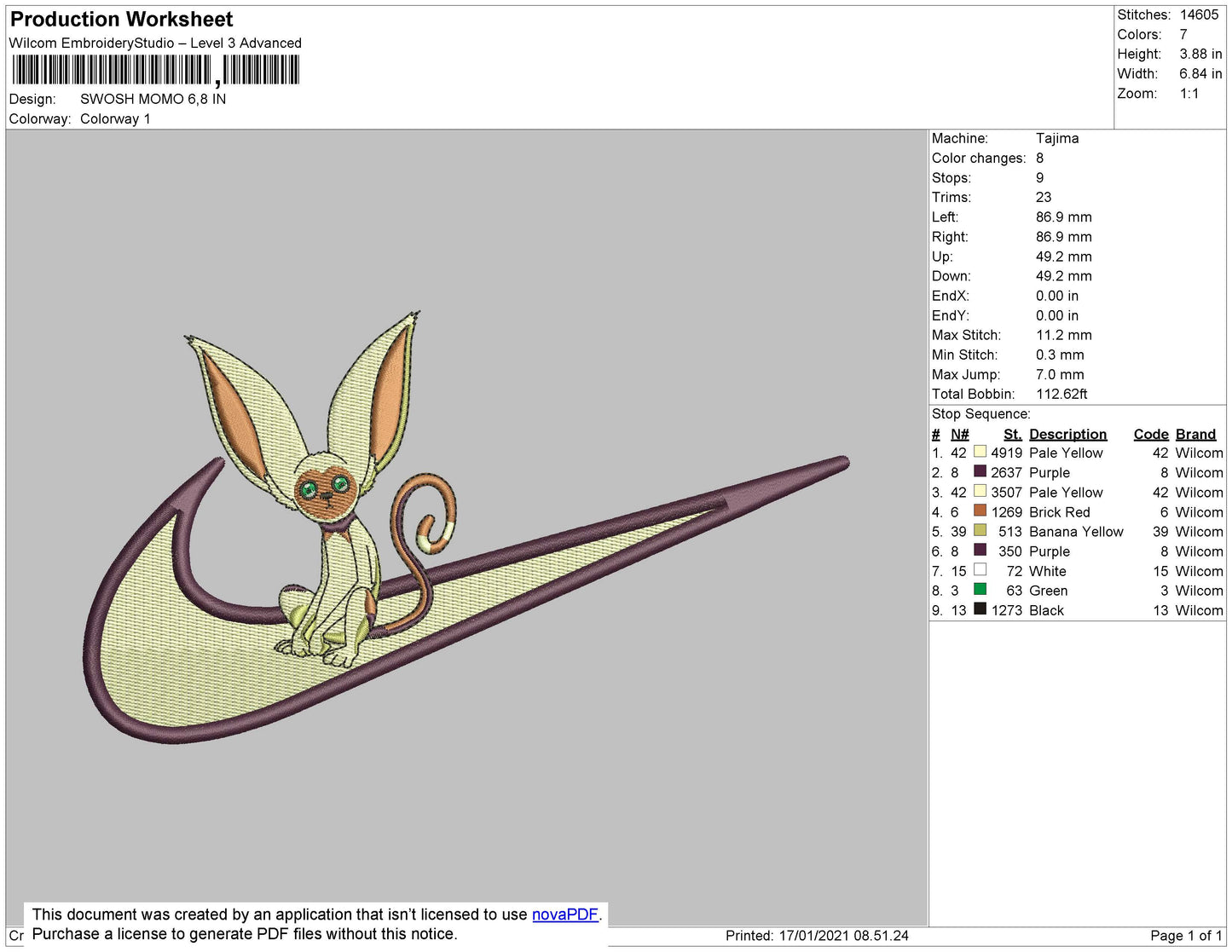This screenshot has height=952, width=1232.
Task: Click the Stops value '9'
Action: [1039, 177]
